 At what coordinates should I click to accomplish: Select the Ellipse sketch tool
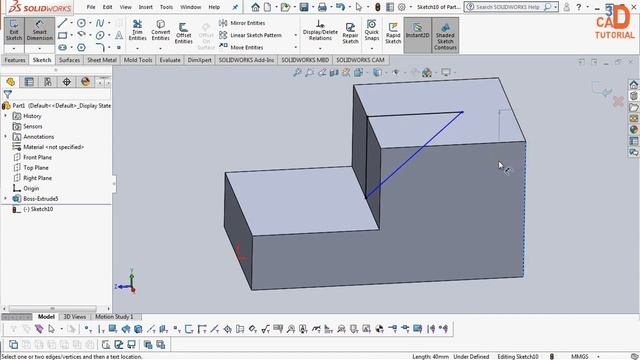pyautogui.click(x=100, y=36)
